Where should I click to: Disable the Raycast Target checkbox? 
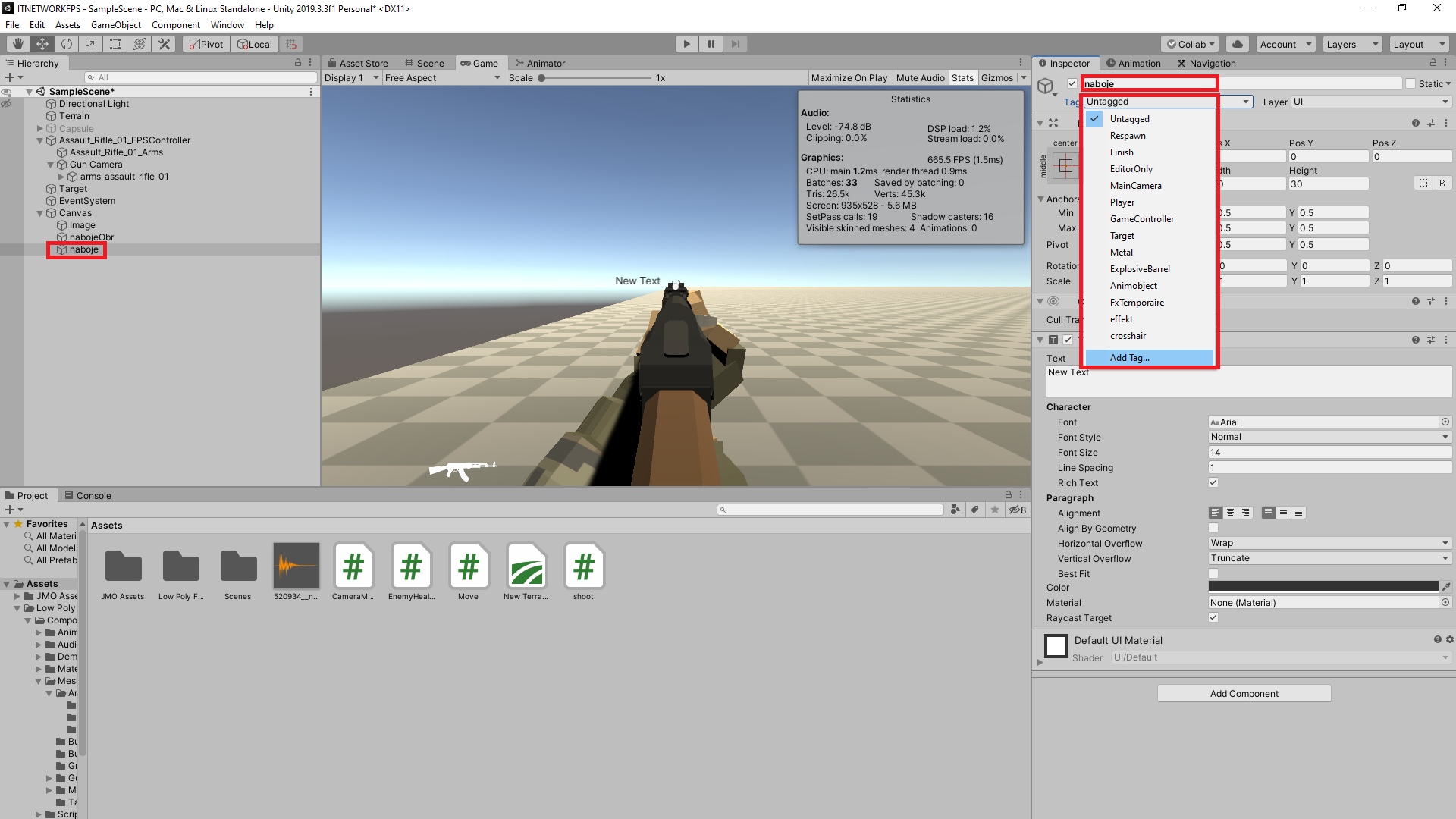click(1213, 617)
